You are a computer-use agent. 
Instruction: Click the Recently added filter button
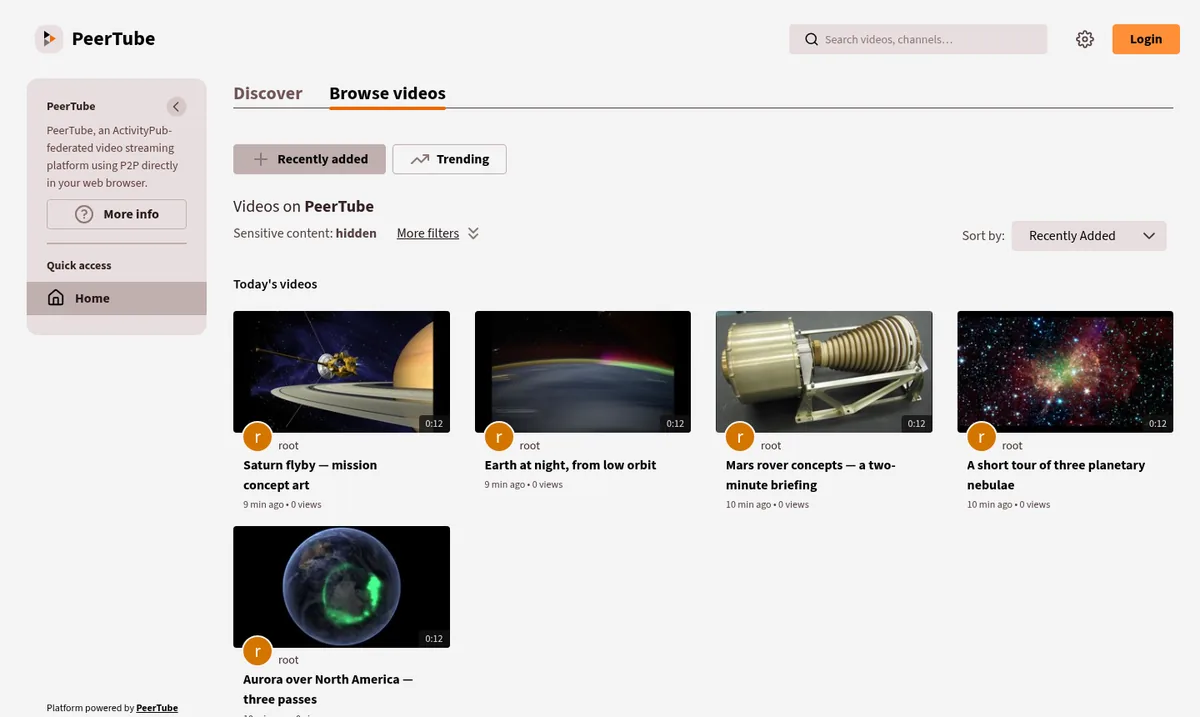[x=309, y=159]
